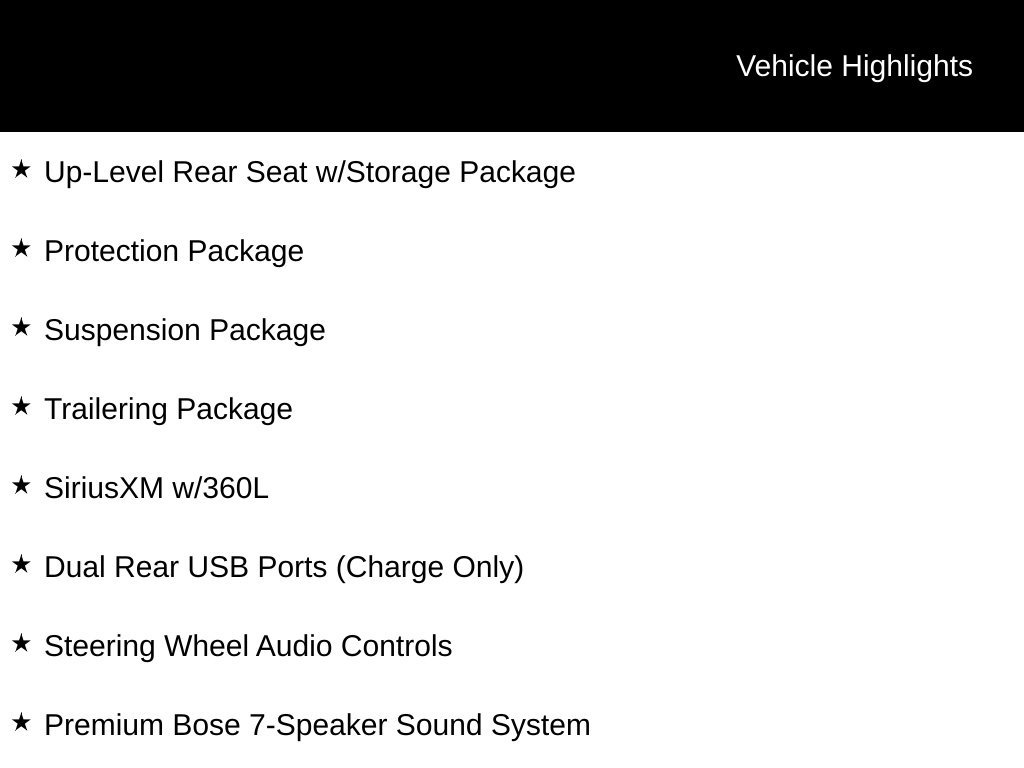
Task: Select Up-Level Rear Seat w/Storage Package text
Action: 310,173
